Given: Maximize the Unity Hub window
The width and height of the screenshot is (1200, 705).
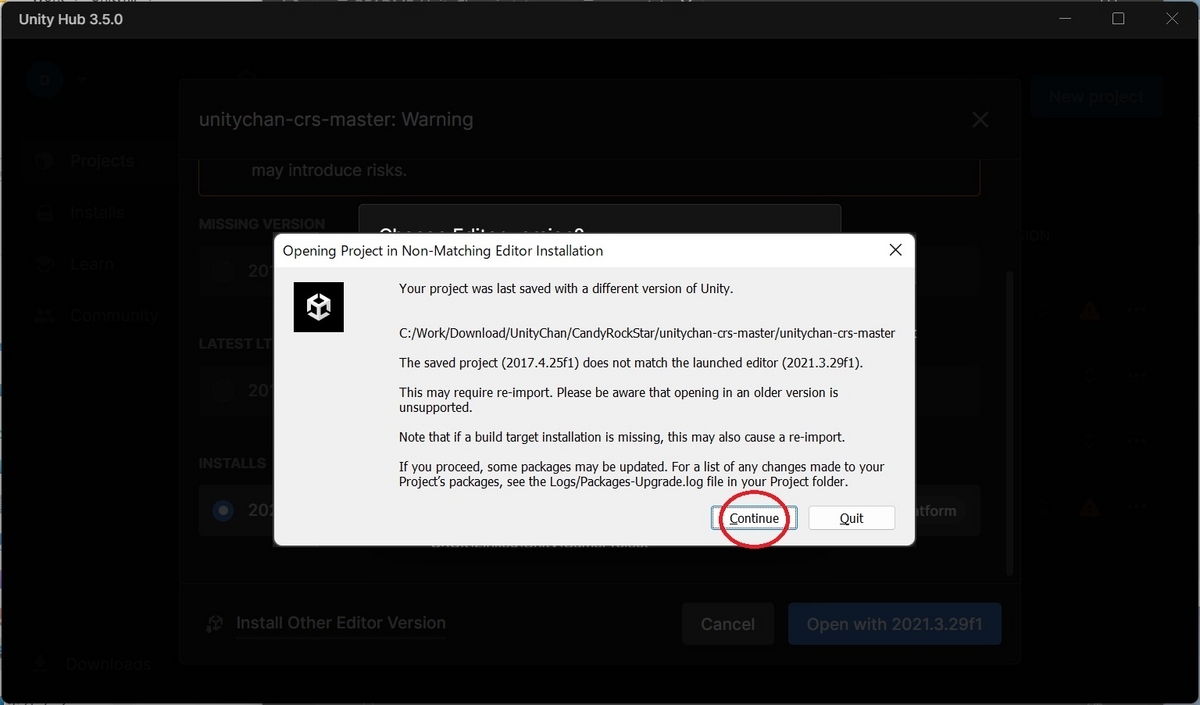Looking at the screenshot, I should (1118, 19).
